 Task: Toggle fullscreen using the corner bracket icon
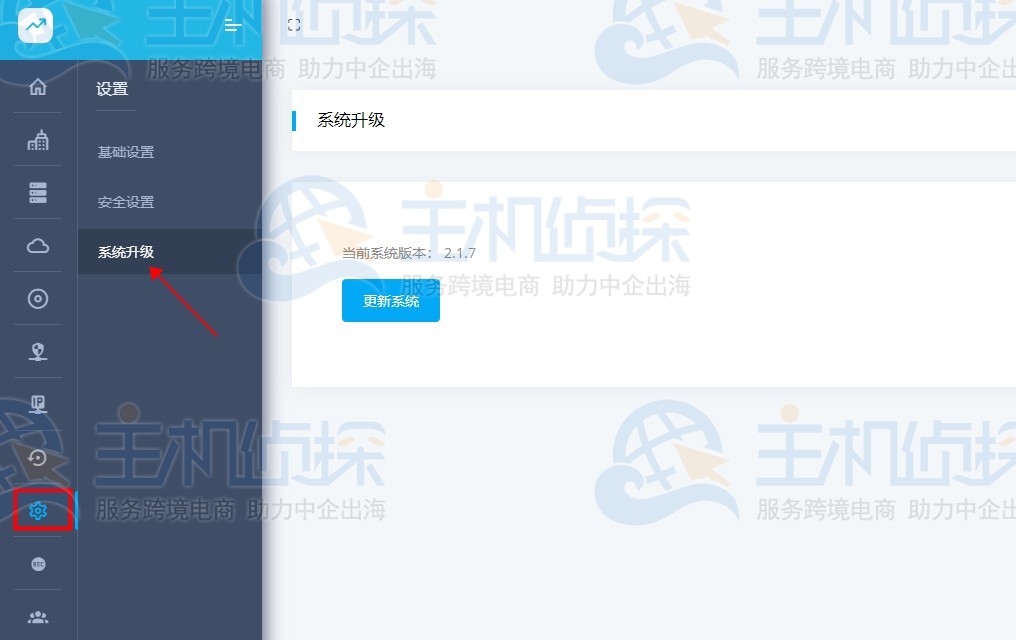[294, 25]
